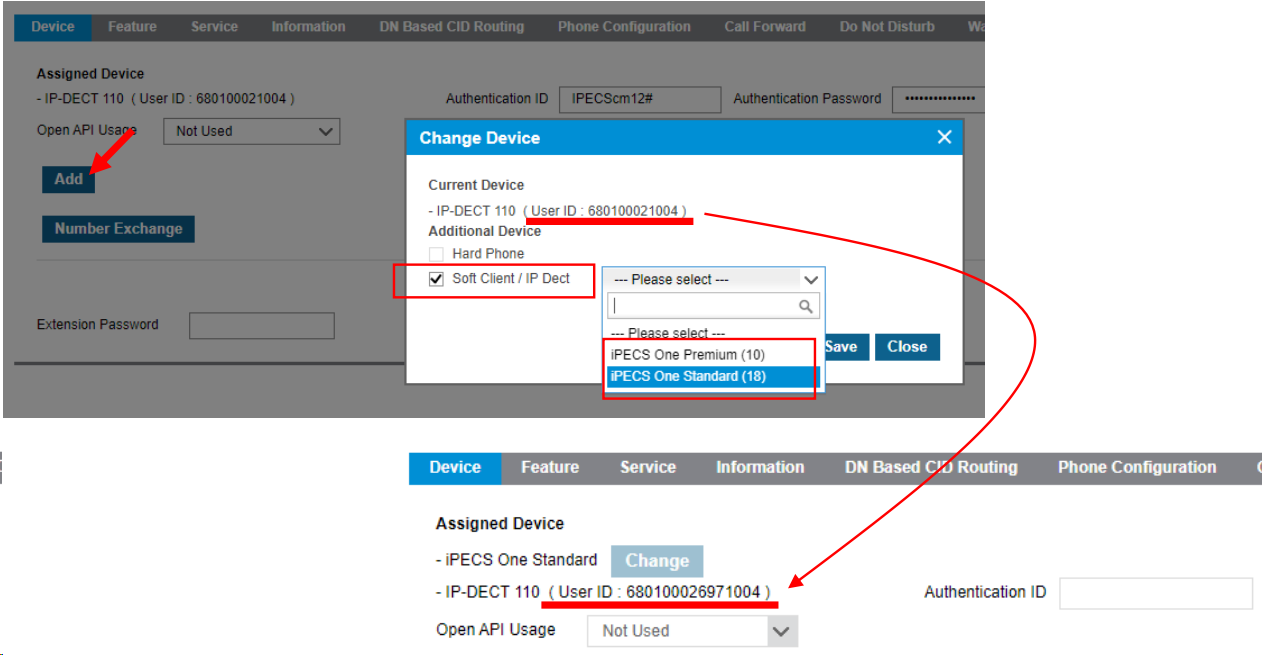
Task: Open Service tab in lower panel
Action: click(648, 467)
